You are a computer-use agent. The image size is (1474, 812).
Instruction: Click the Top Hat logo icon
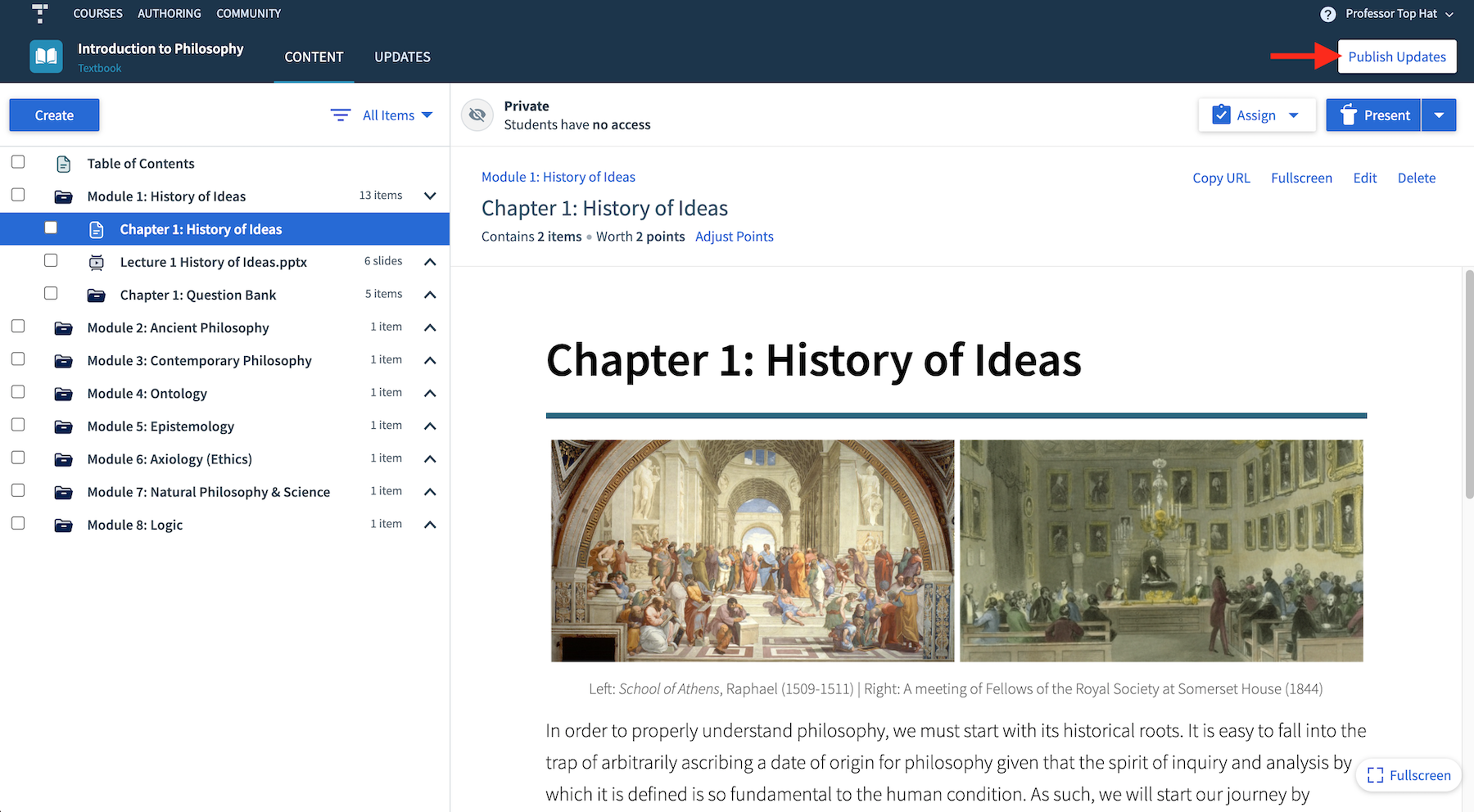[x=39, y=13]
